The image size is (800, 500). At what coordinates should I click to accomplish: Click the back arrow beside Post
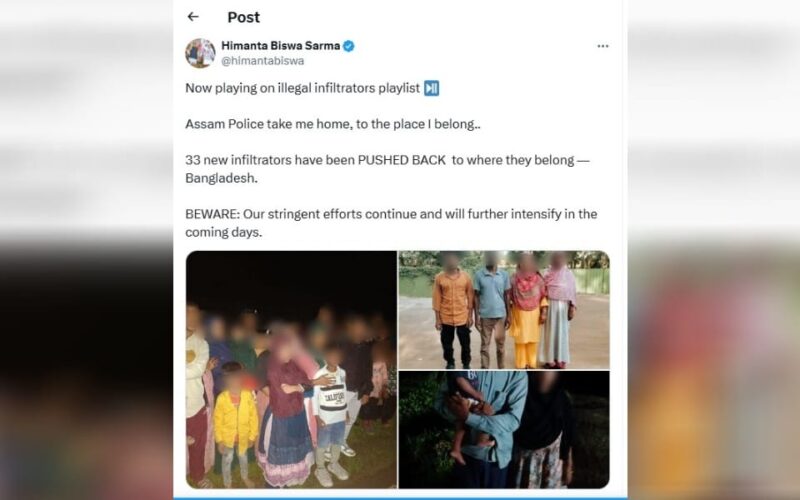(193, 17)
